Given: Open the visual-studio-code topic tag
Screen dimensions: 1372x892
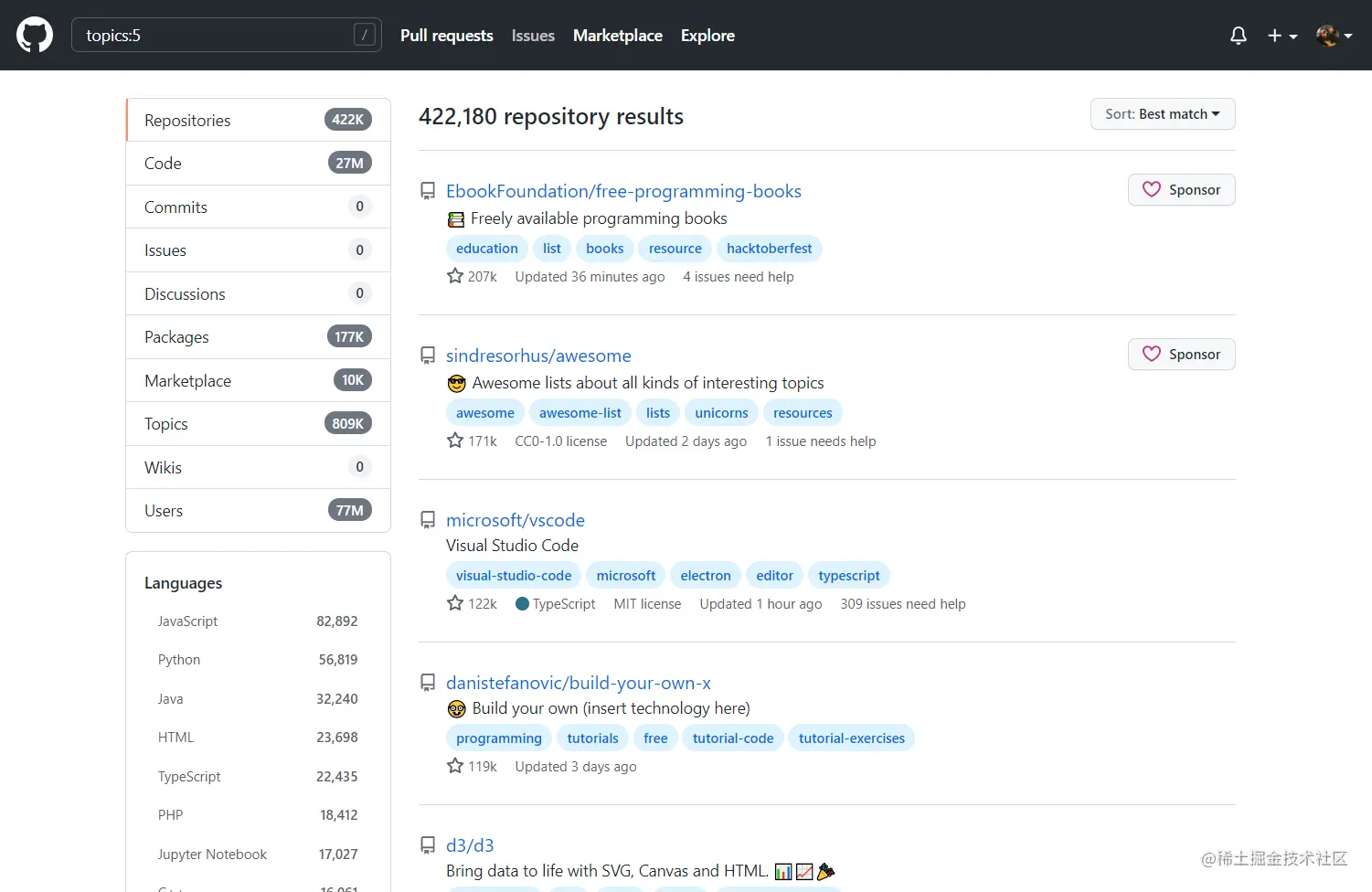Looking at the screenshot, I should [x=514, y=576].
